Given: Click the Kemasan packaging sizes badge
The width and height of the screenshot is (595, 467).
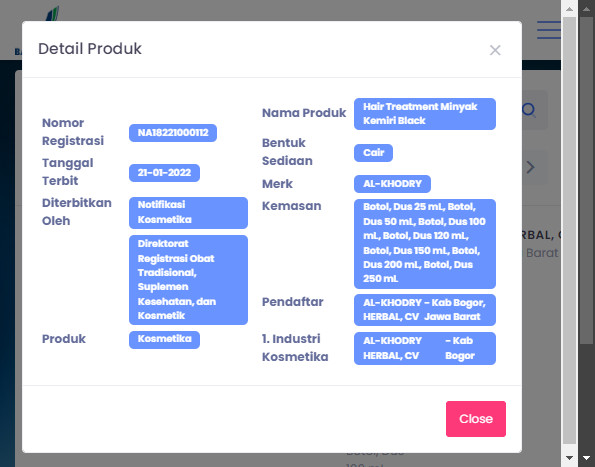Looking at the screenshot, I should [x=425, y=244].
